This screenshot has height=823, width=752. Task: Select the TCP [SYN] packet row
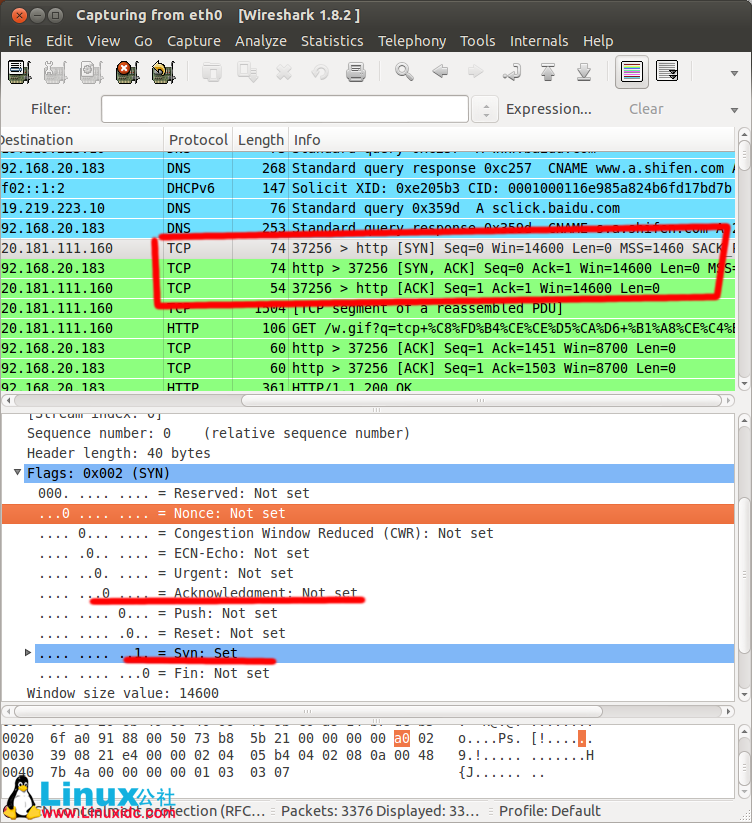tap(367, 248)
